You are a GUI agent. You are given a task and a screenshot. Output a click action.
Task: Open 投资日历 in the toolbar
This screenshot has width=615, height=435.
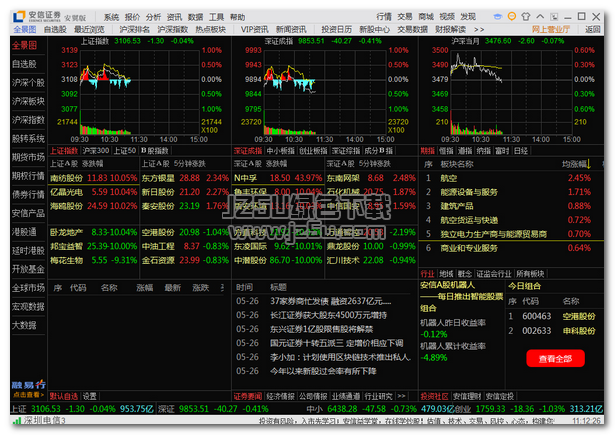(x=337, y=29)
